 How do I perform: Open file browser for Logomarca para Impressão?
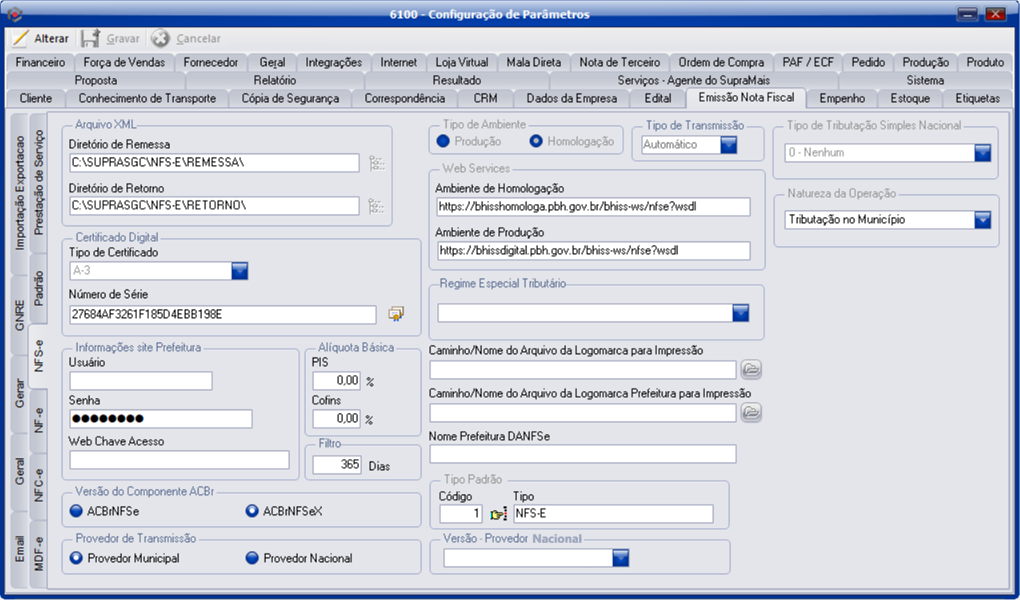[x=750, y=370]
